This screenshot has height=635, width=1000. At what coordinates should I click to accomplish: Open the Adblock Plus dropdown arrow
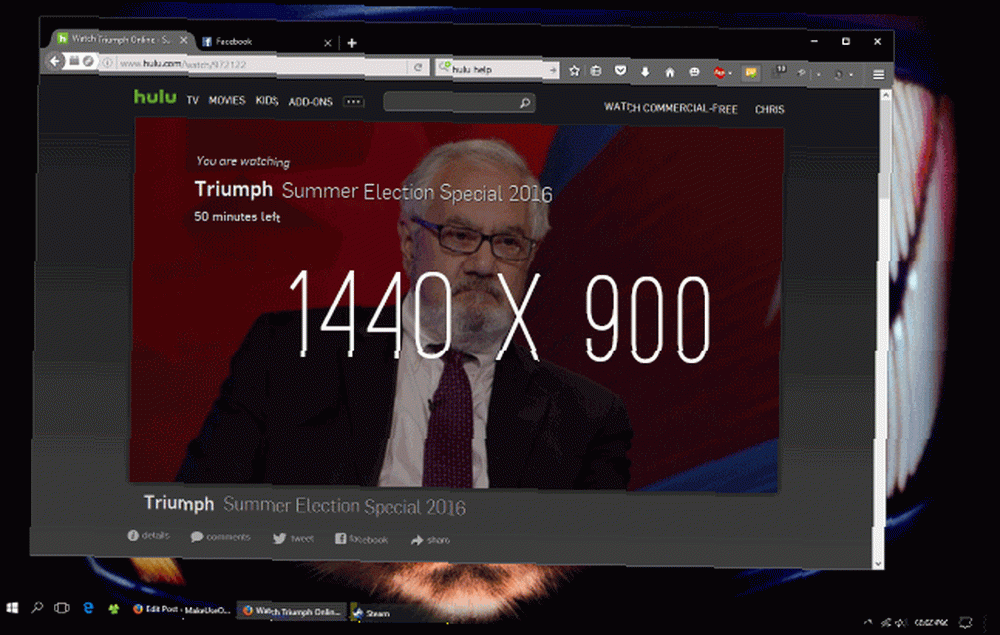pyautogui.click(x=730, y=73)
